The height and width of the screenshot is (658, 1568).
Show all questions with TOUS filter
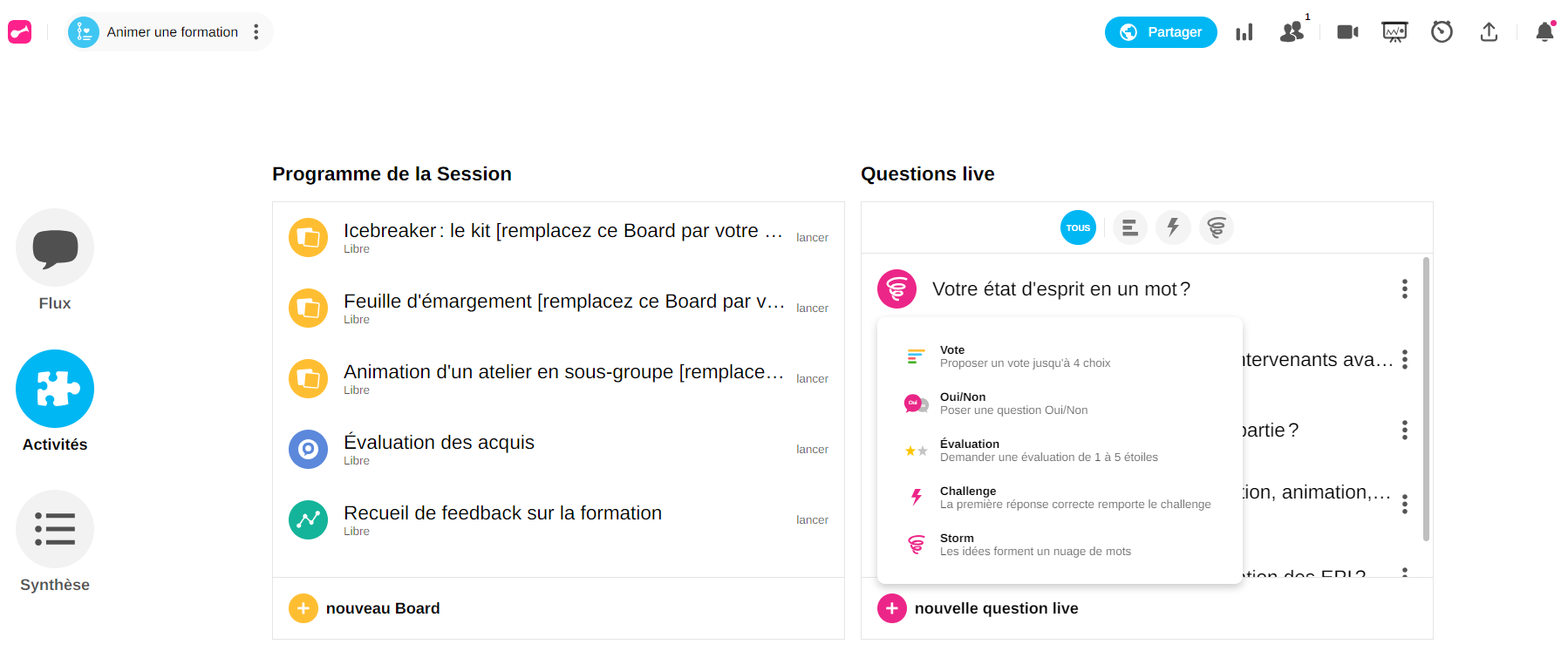(x=1078, y=227)
